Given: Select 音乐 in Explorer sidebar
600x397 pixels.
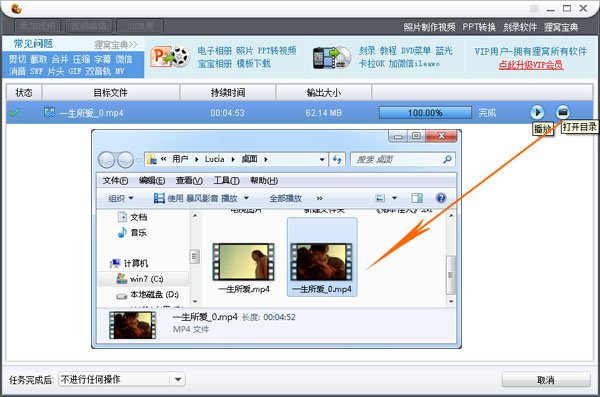Looking at the screenshot, I should click(x=132, y=232).
